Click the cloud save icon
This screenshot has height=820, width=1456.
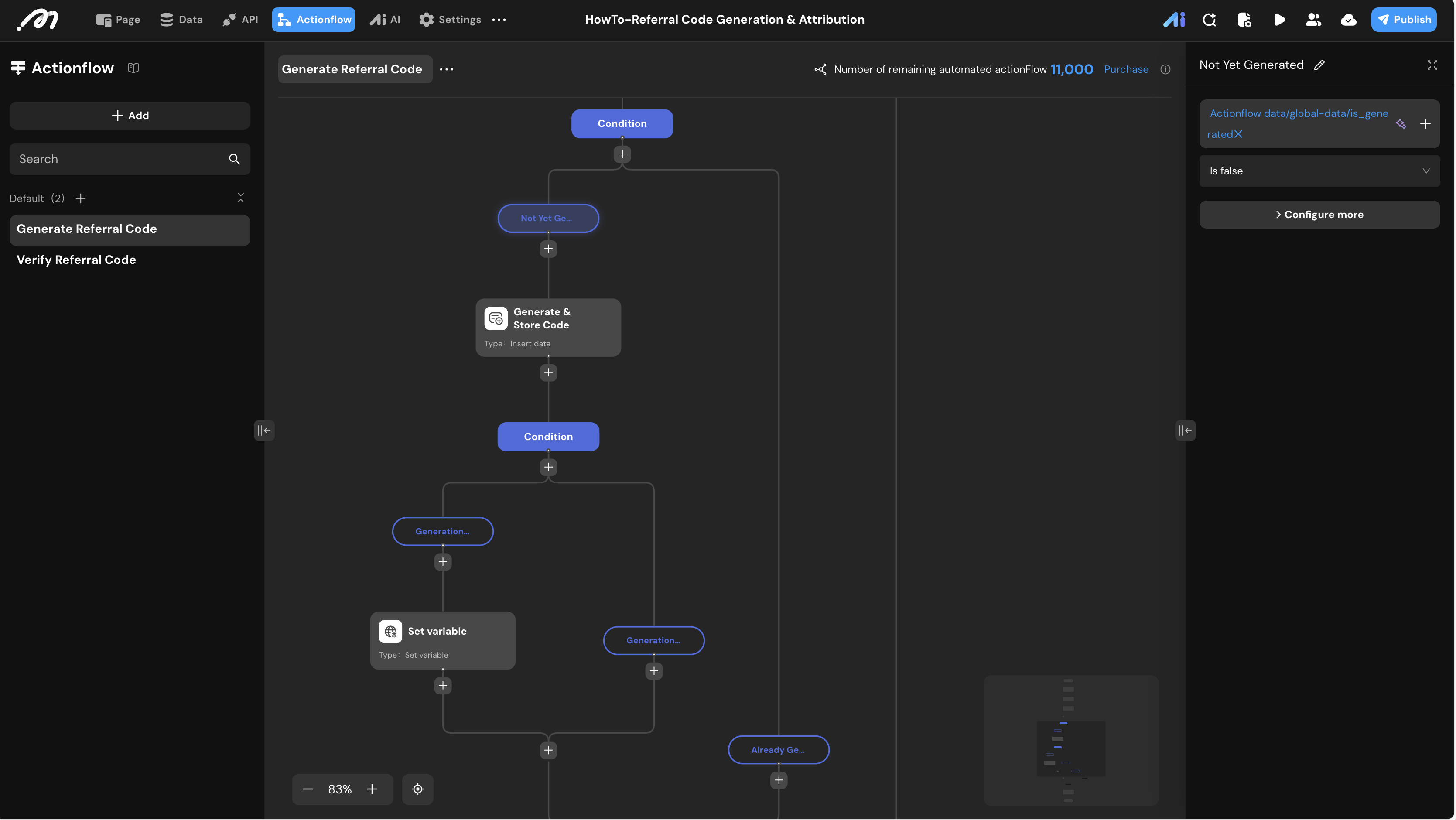1349,20
